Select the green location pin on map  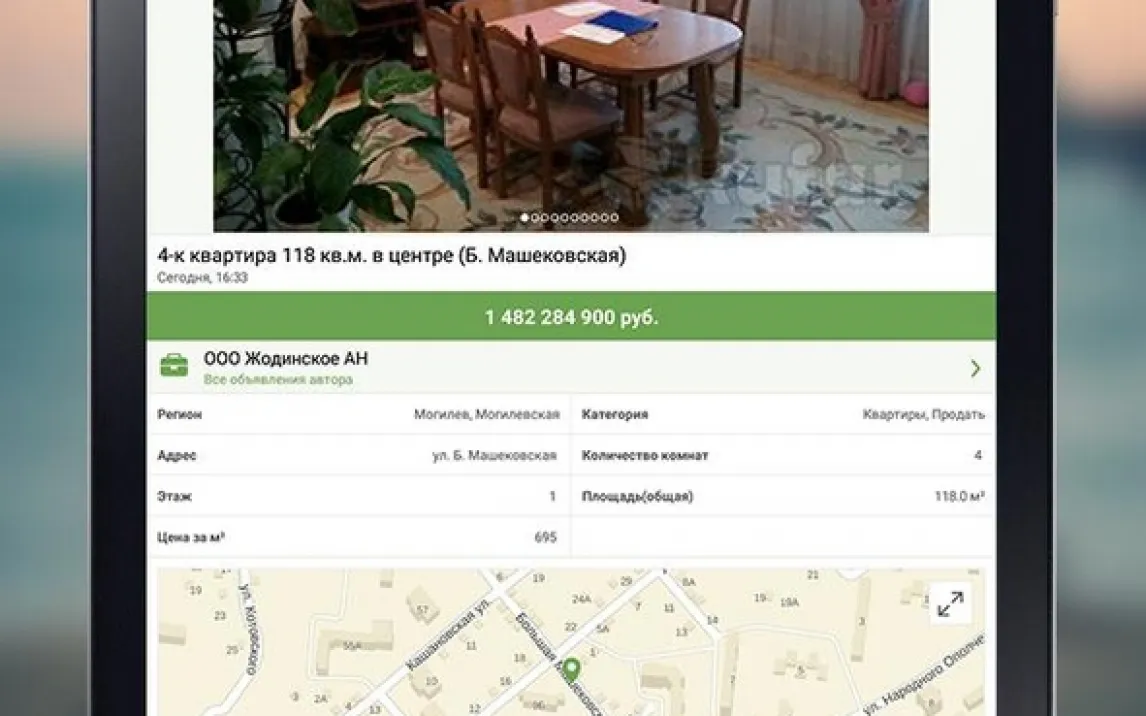click(572, 669)
